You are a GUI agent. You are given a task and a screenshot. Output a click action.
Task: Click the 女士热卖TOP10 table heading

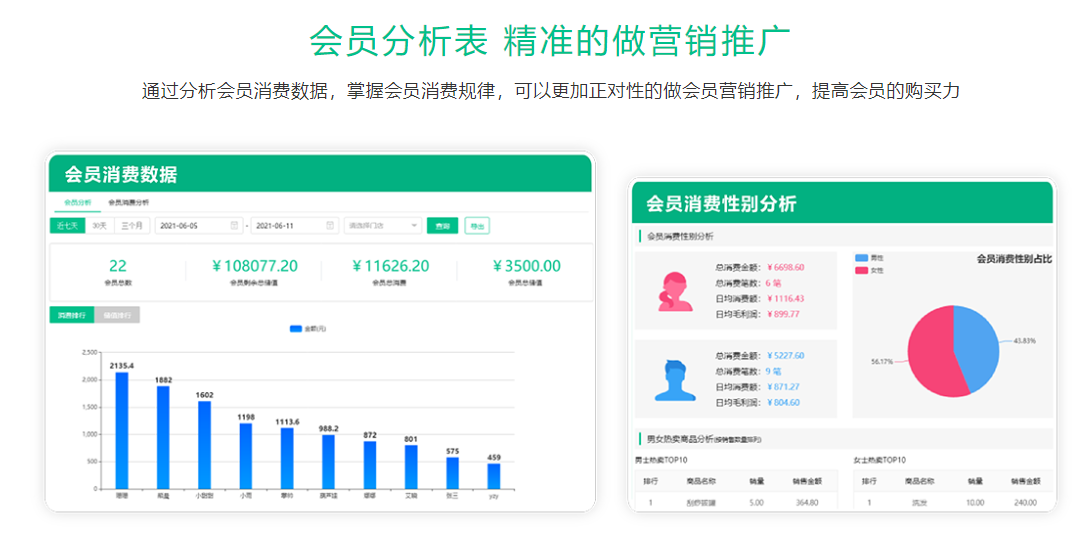[x=879, y=460]
